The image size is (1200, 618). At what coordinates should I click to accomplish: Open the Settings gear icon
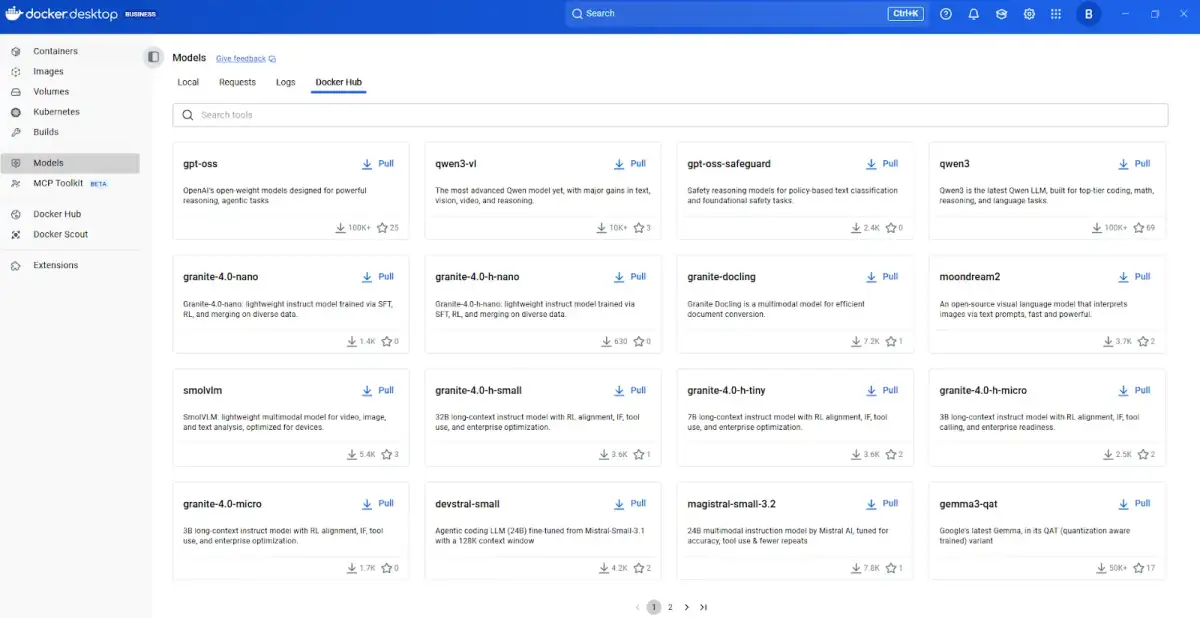coord(1029,14)
